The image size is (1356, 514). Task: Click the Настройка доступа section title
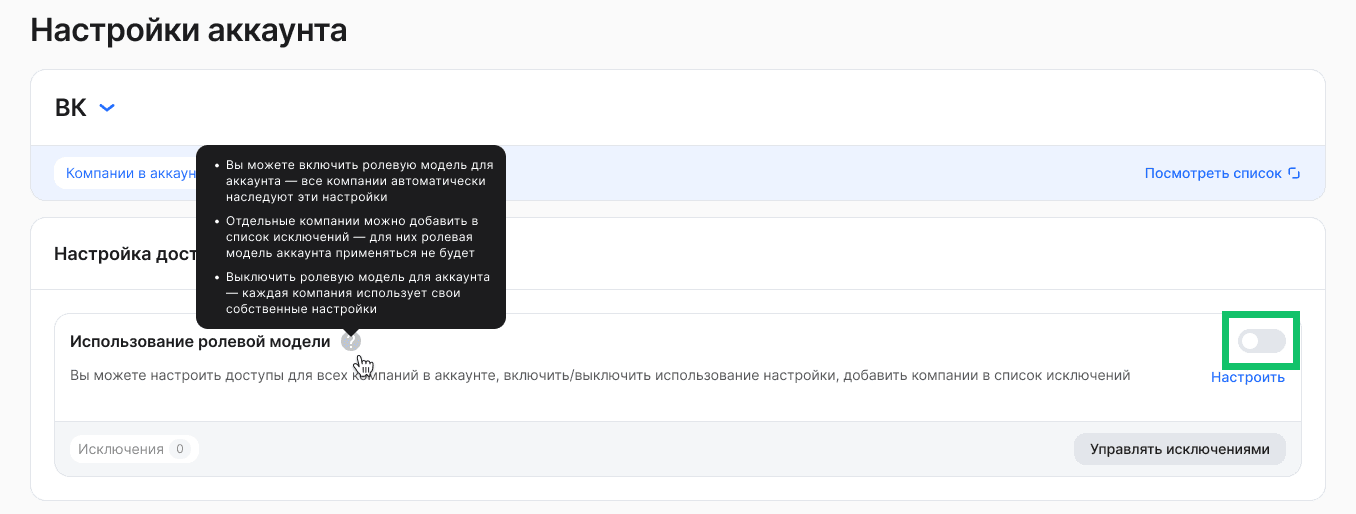(120, 253)
